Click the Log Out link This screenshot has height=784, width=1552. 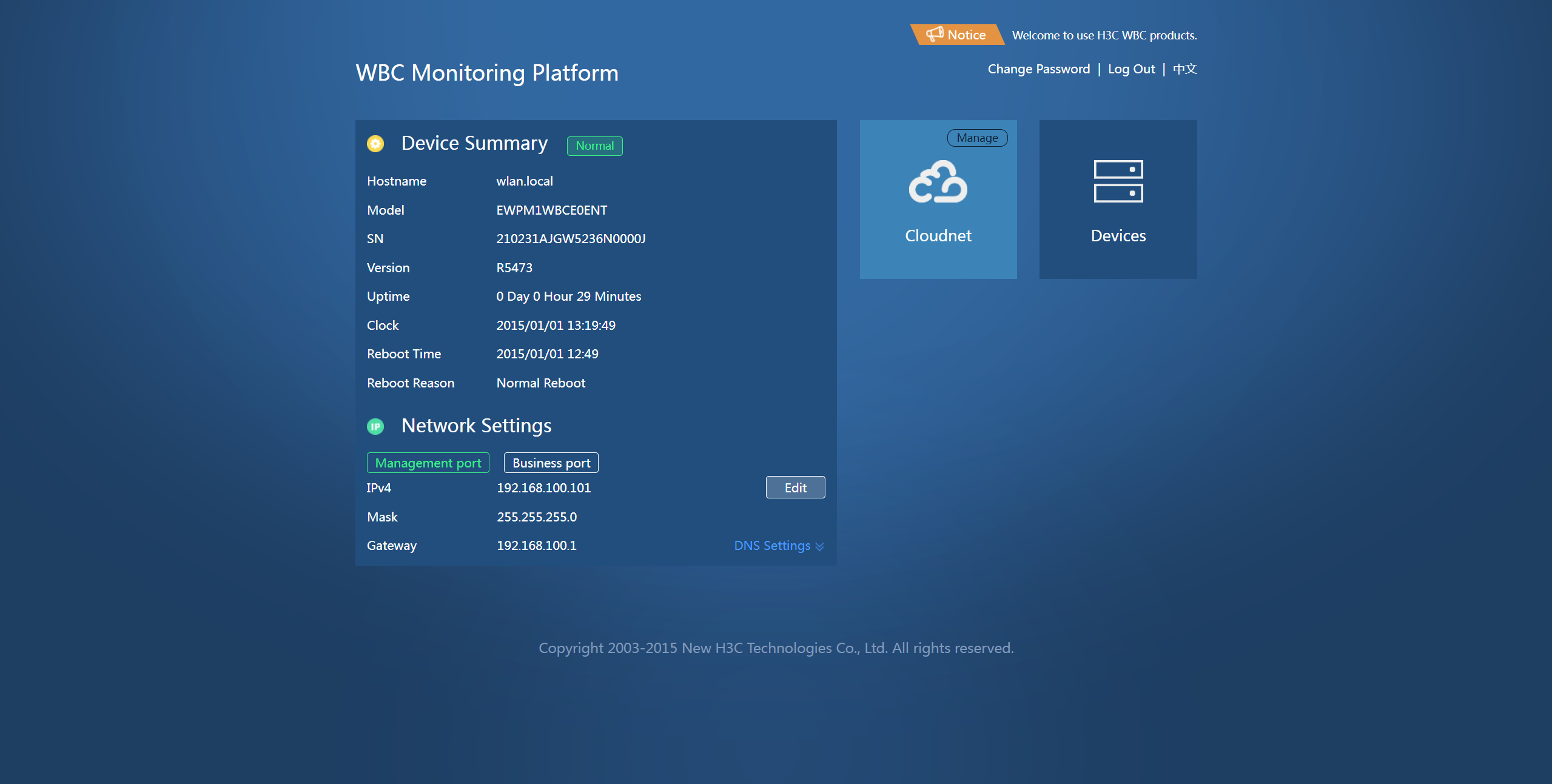(x=1131, y=69)
